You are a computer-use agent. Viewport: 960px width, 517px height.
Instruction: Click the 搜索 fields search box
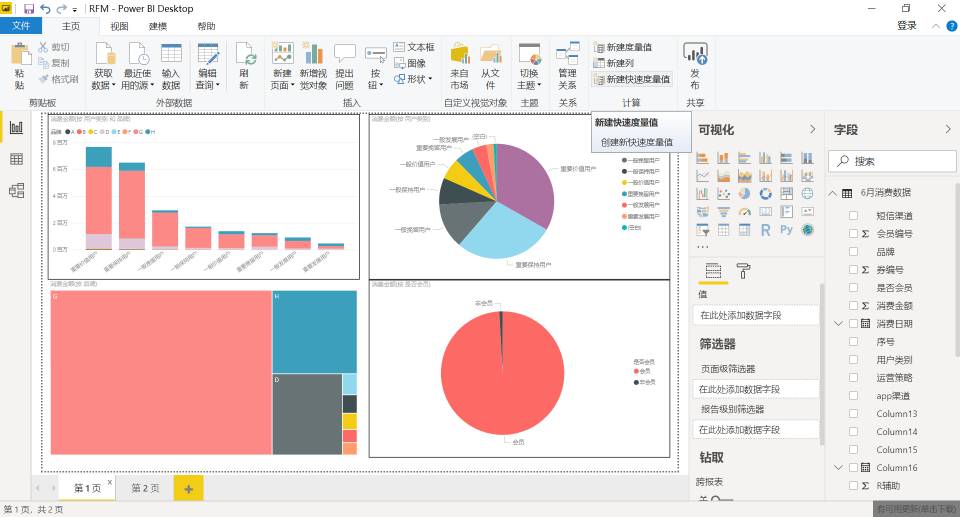click(x=892, y=161)
